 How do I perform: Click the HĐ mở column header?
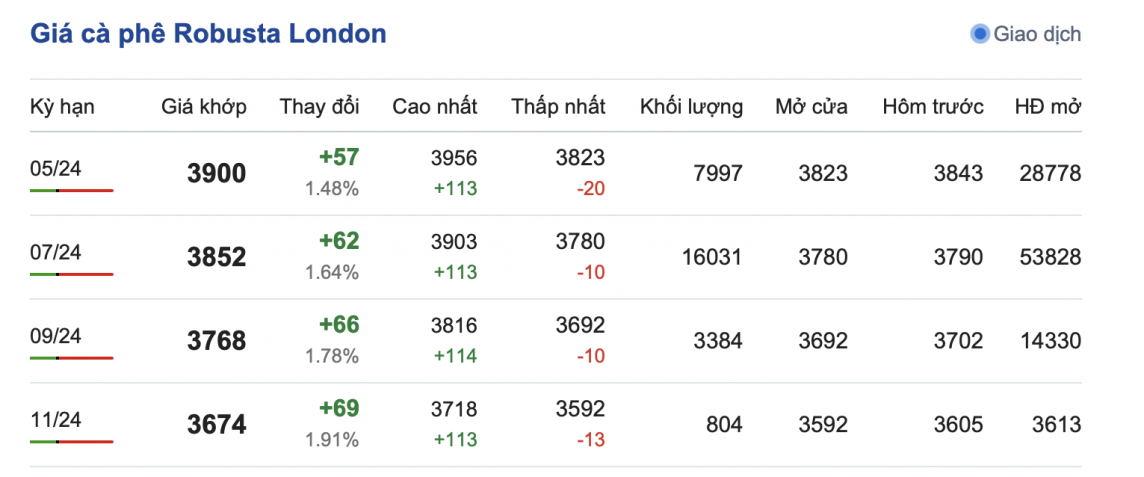pyautogui.click(x=1047, y=107)
